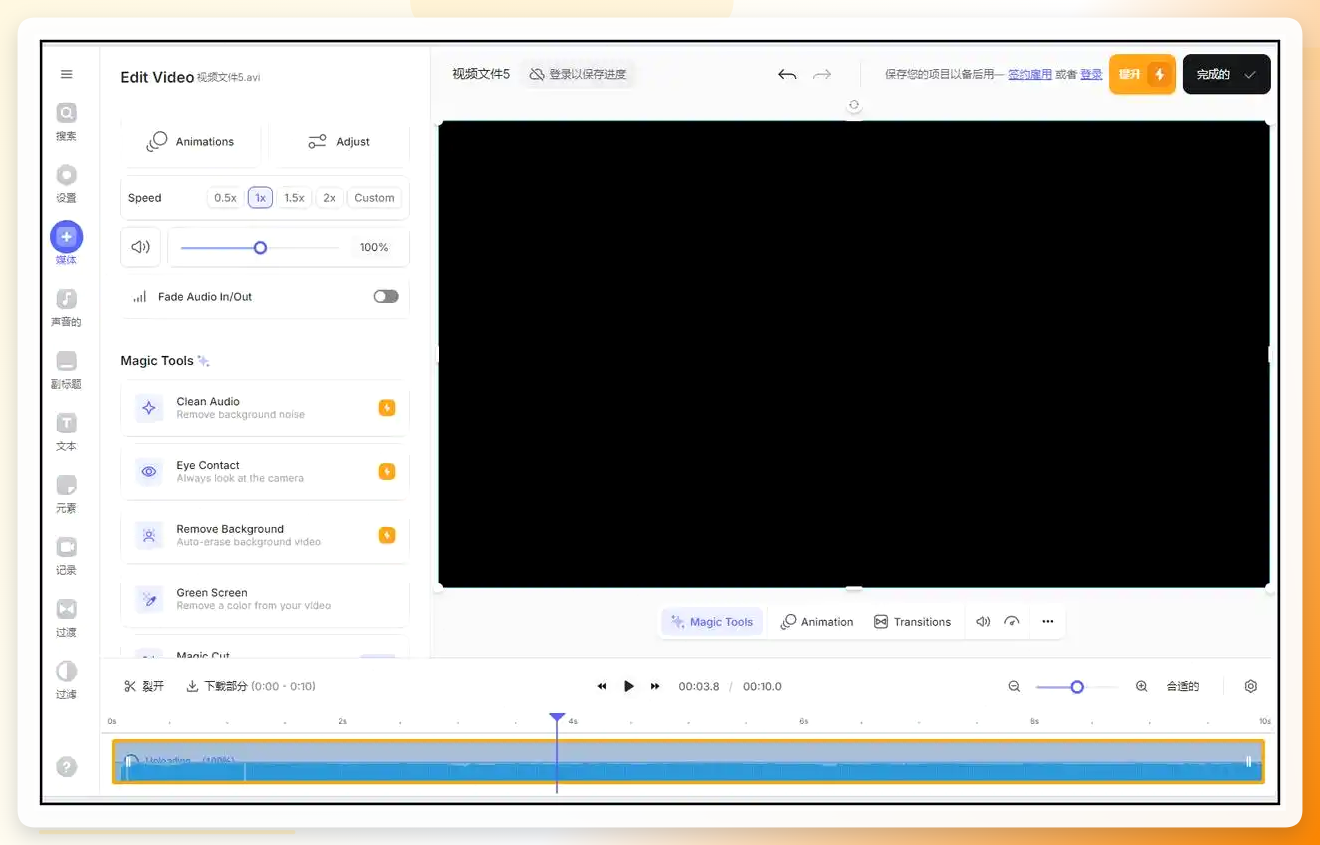Open the hamburger menu icon
Screen dimensions: 1320x845
pyautogui.click(x=66, y=74)
